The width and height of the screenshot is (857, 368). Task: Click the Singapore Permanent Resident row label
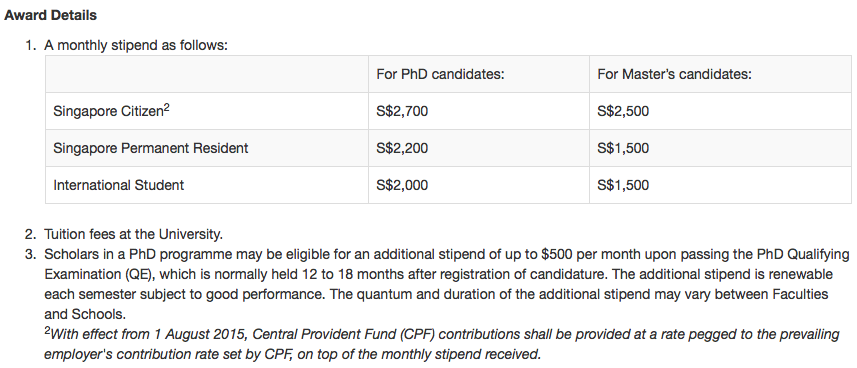click(150, 148)
